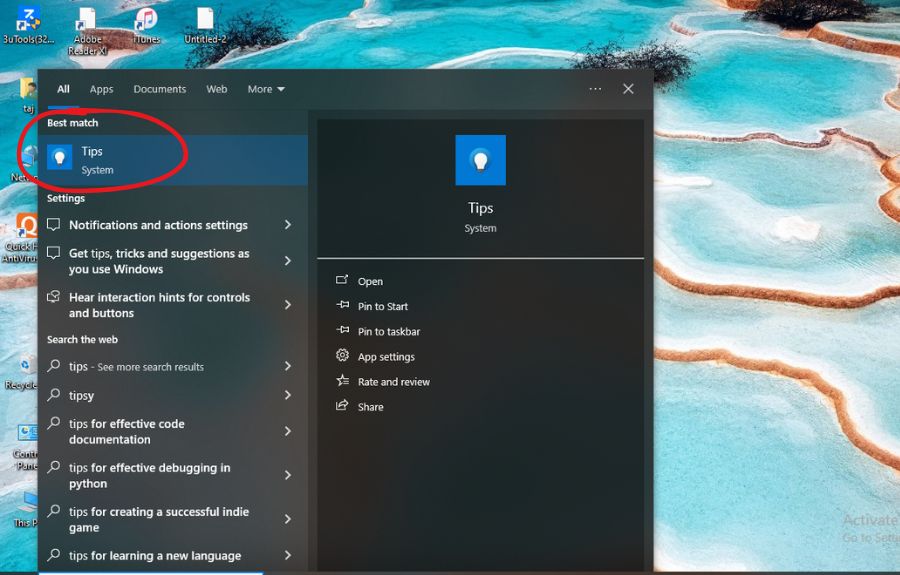Click the App settings gear icon
This screenshot has width=900, height=575.
tap(342, 355)
